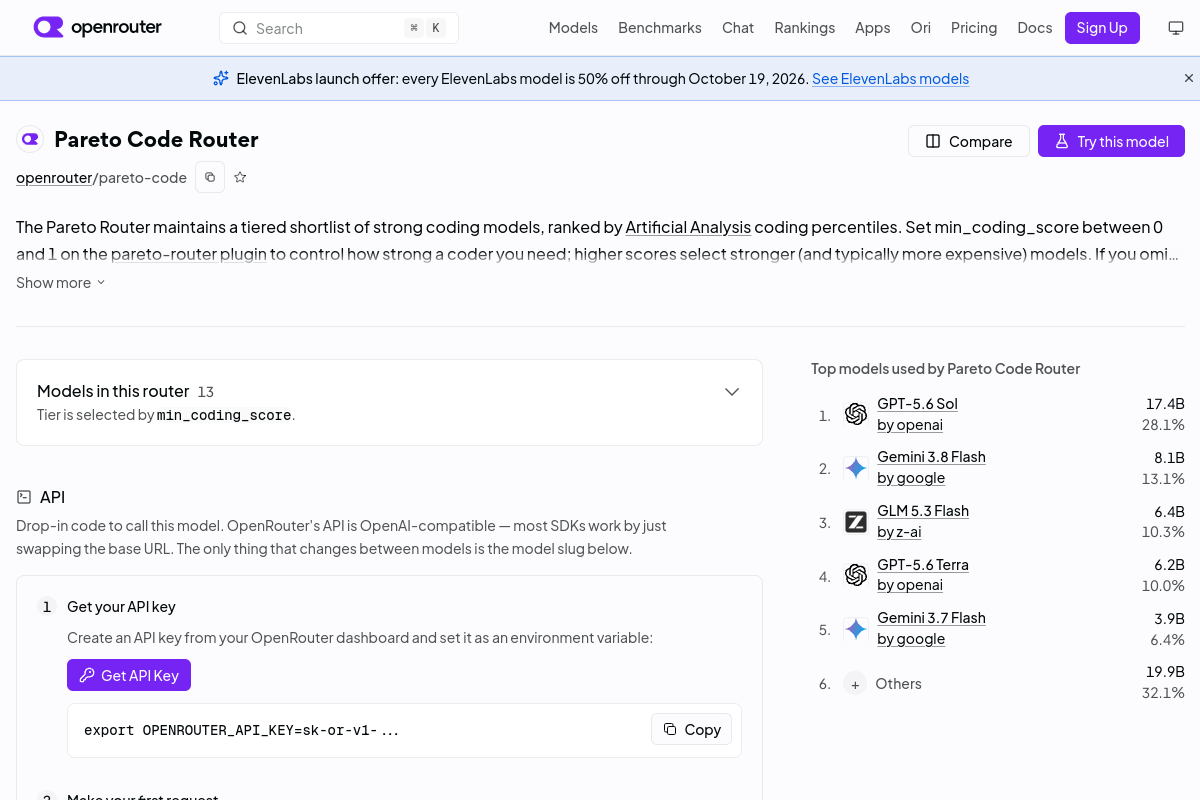The width and height of the screenshot is (1200, 800).
Task: Click Try this model button
Action: click(x=1111, y=141)
